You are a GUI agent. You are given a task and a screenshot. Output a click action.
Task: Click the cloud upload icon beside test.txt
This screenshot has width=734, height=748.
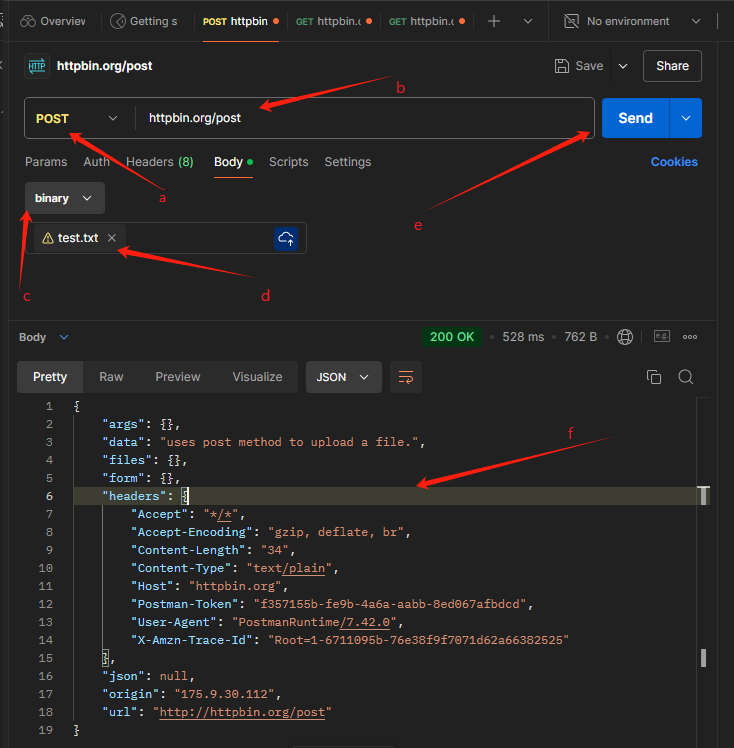[286, 238]
